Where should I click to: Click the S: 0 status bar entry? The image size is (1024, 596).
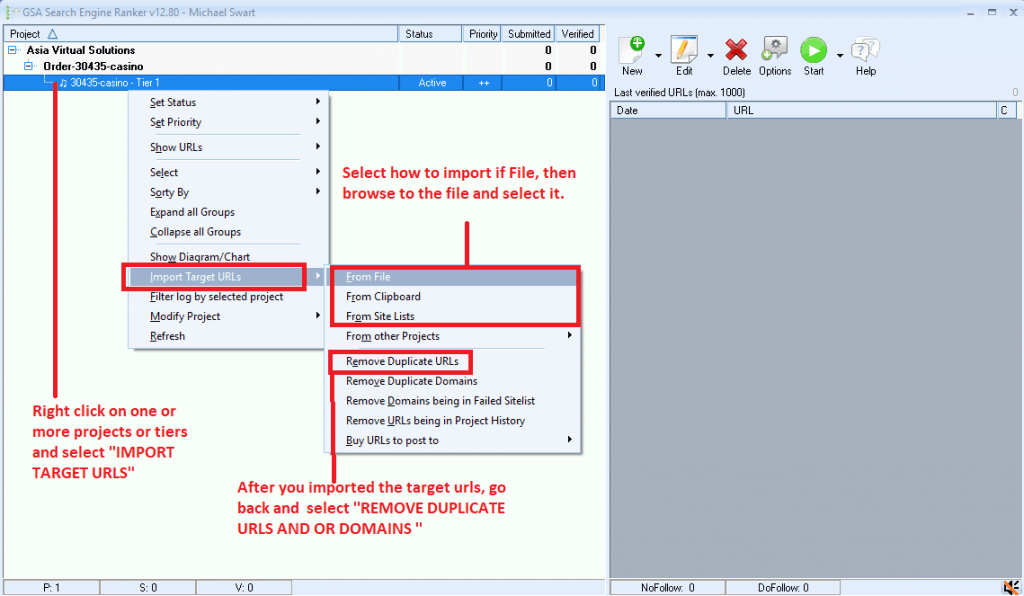point(148,588)
